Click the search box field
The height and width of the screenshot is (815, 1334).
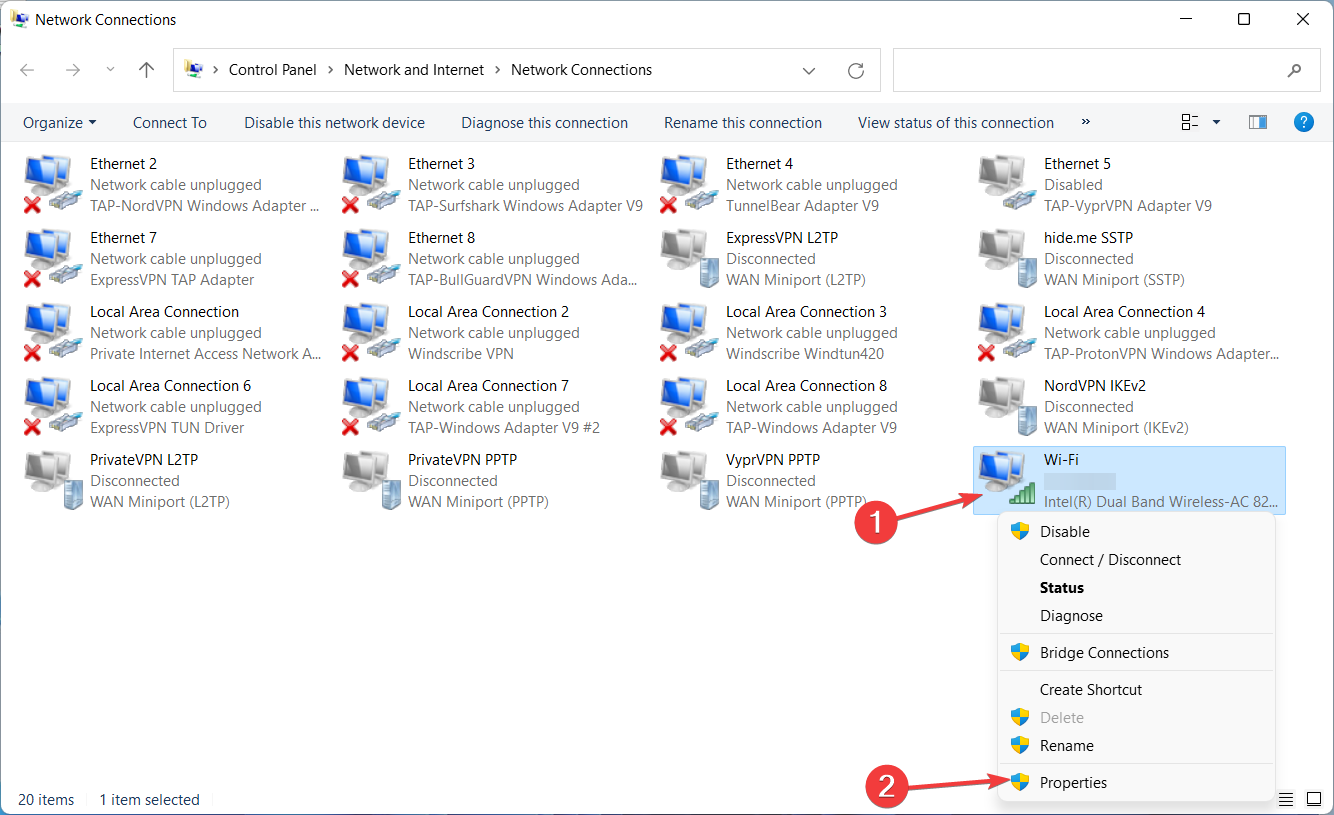coord(1085,70)
